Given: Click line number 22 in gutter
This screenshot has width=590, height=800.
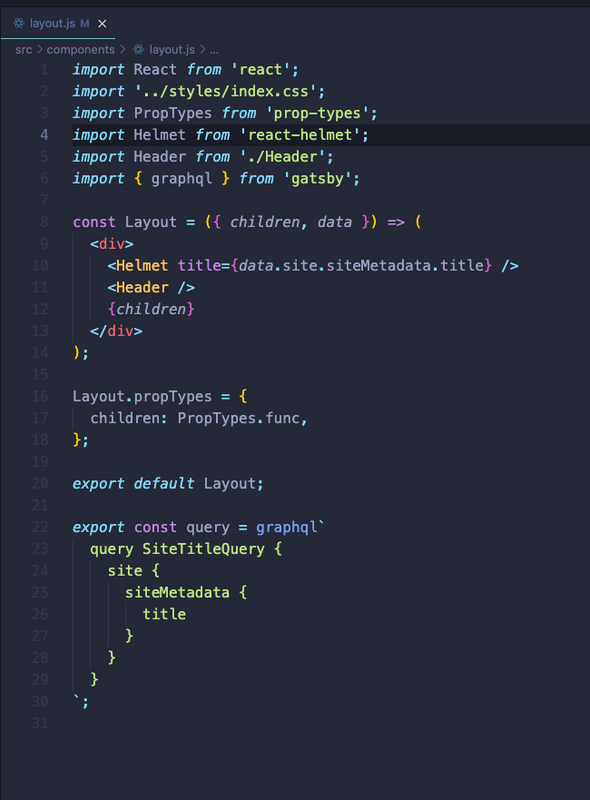Looking at the screenshot, I should [40, 527].
